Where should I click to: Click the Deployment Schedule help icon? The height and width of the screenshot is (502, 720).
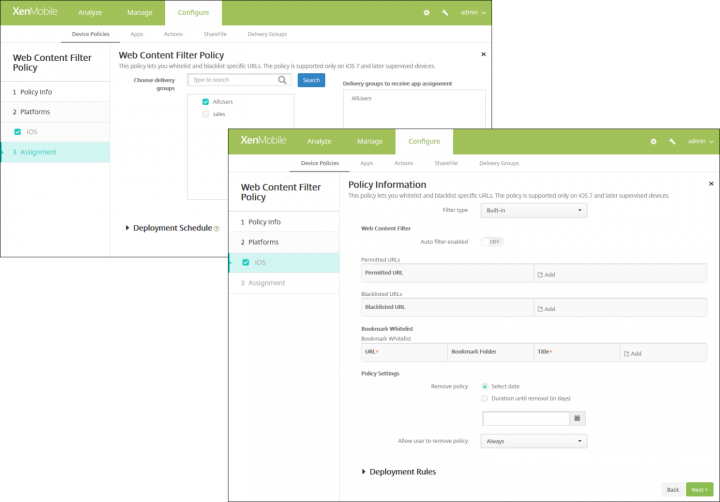tap(216, 229)
